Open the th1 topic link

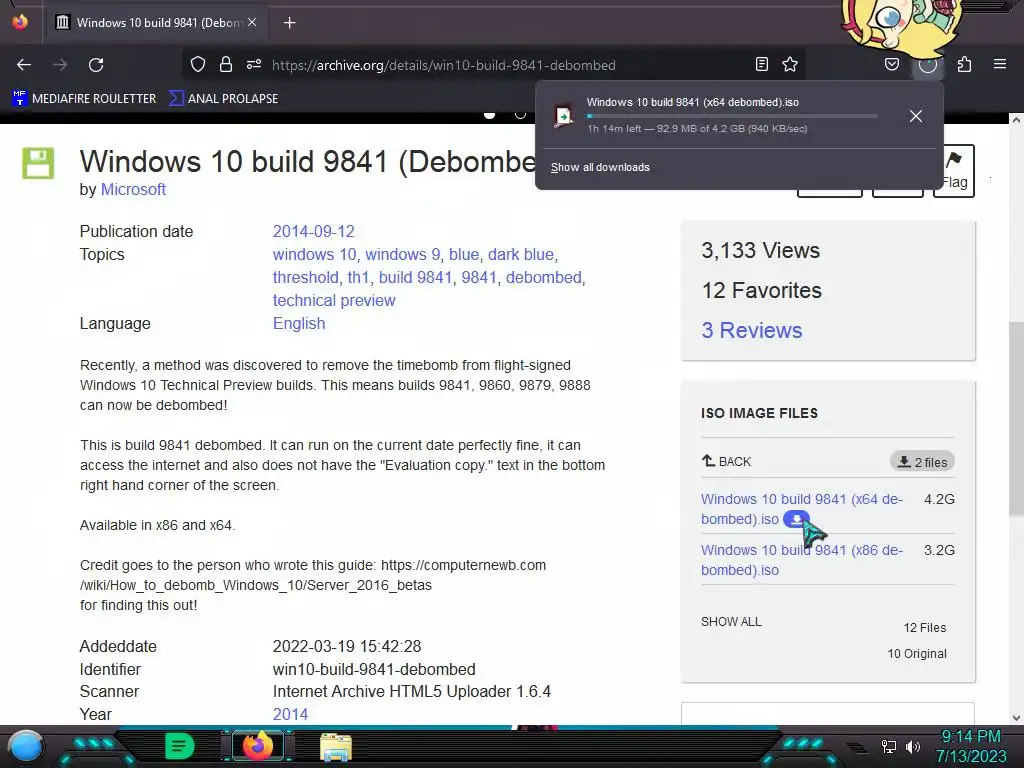(359, 278)
